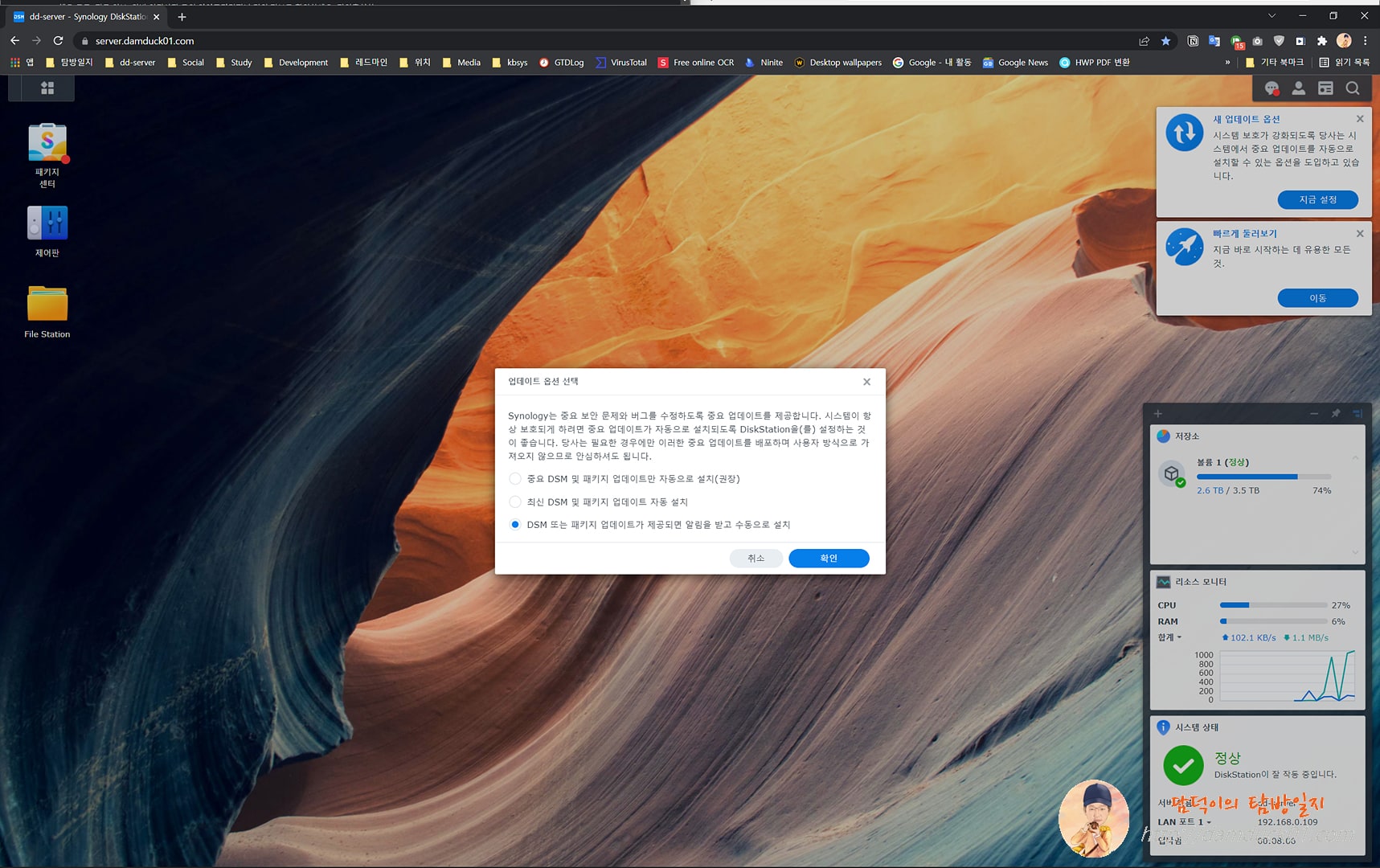Viewport: 1380px width, 868px height.
Task: Open the extension with the 15 badge
Action: (1236, 42)
